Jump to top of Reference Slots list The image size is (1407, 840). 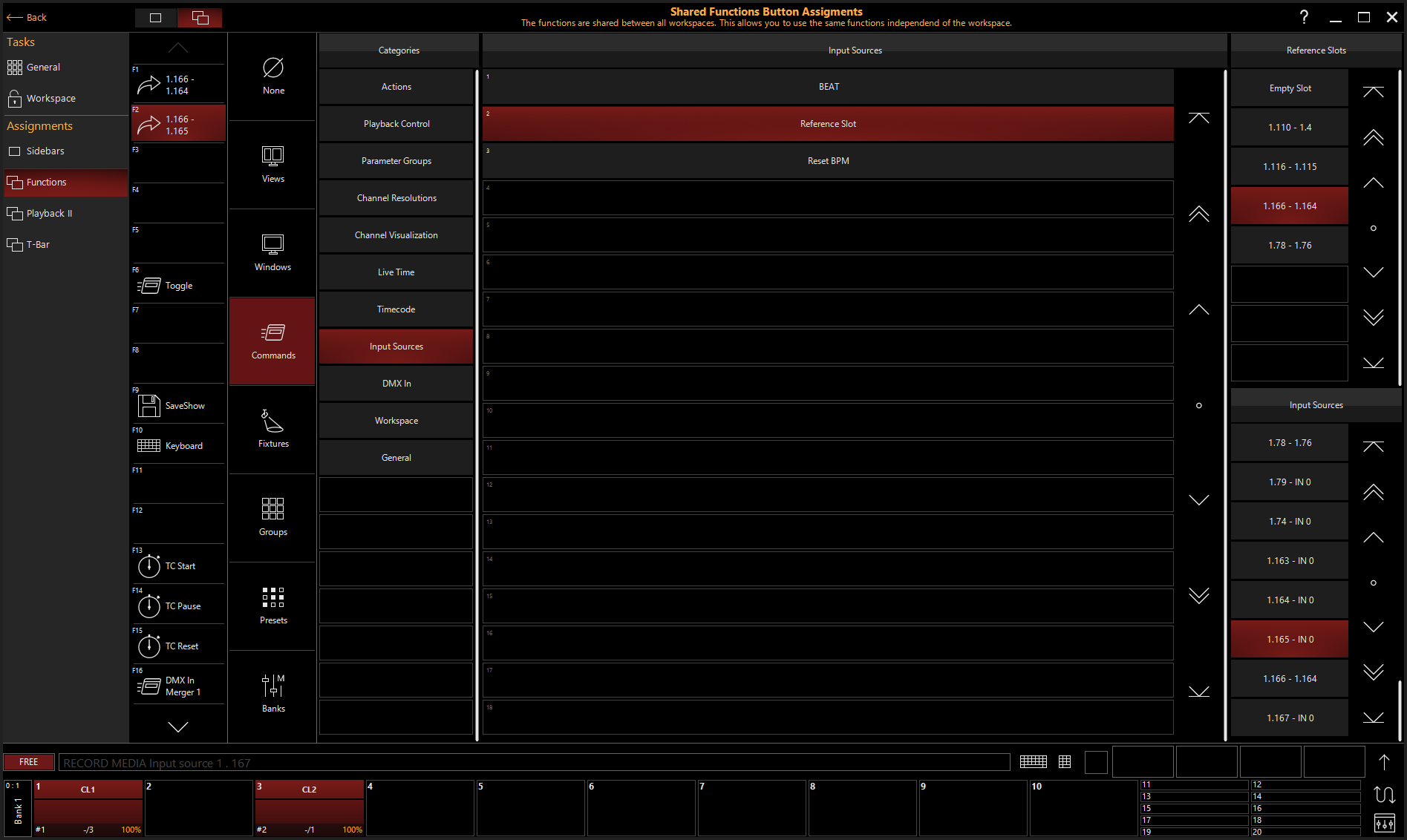(1373, 92)
